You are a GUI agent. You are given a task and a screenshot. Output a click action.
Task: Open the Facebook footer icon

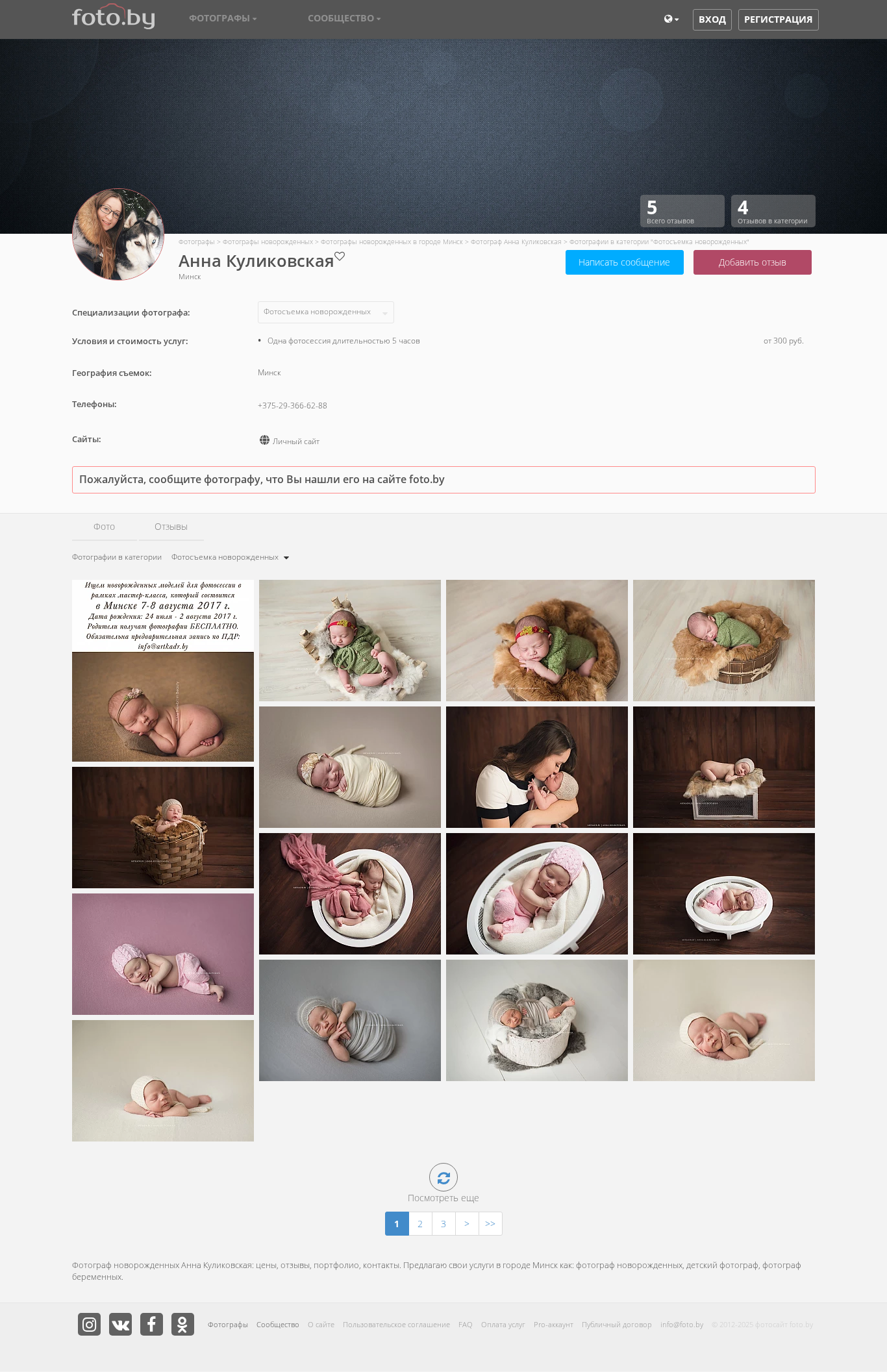coord(151,1324)
